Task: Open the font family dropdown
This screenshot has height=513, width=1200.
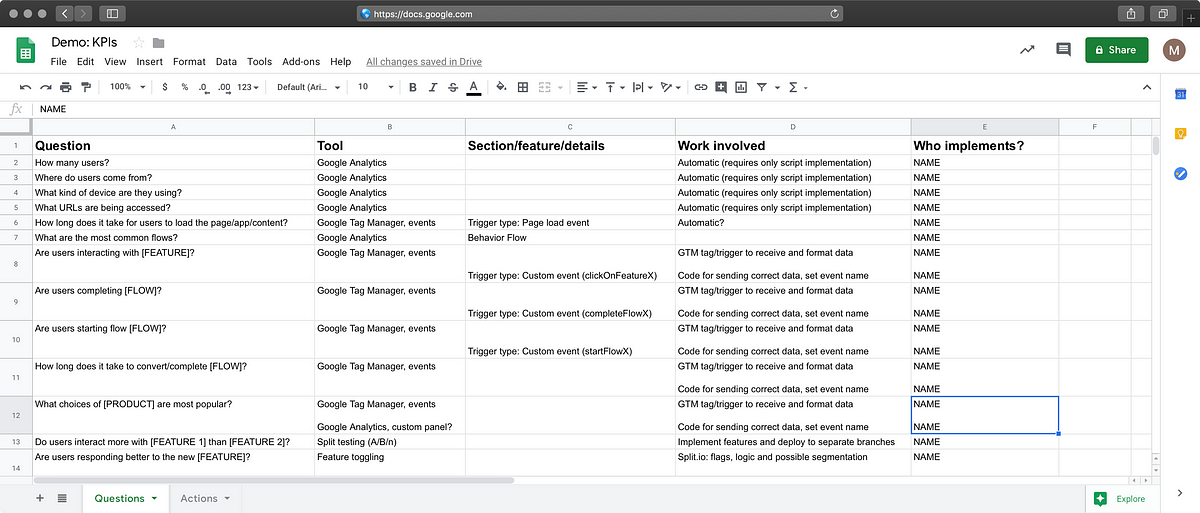Action: coord(308,87)
